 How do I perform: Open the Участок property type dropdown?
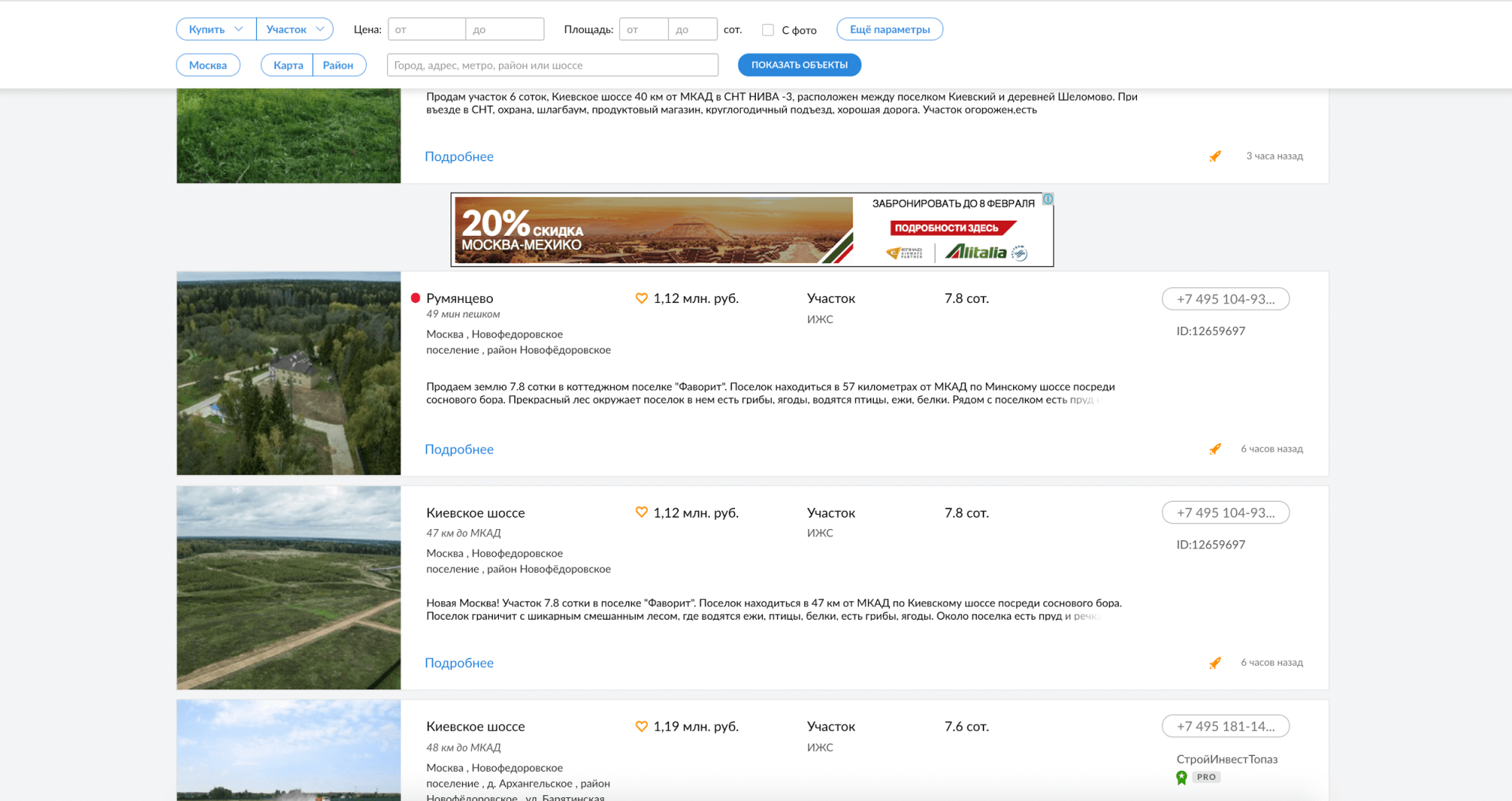(x=295, y=29)
